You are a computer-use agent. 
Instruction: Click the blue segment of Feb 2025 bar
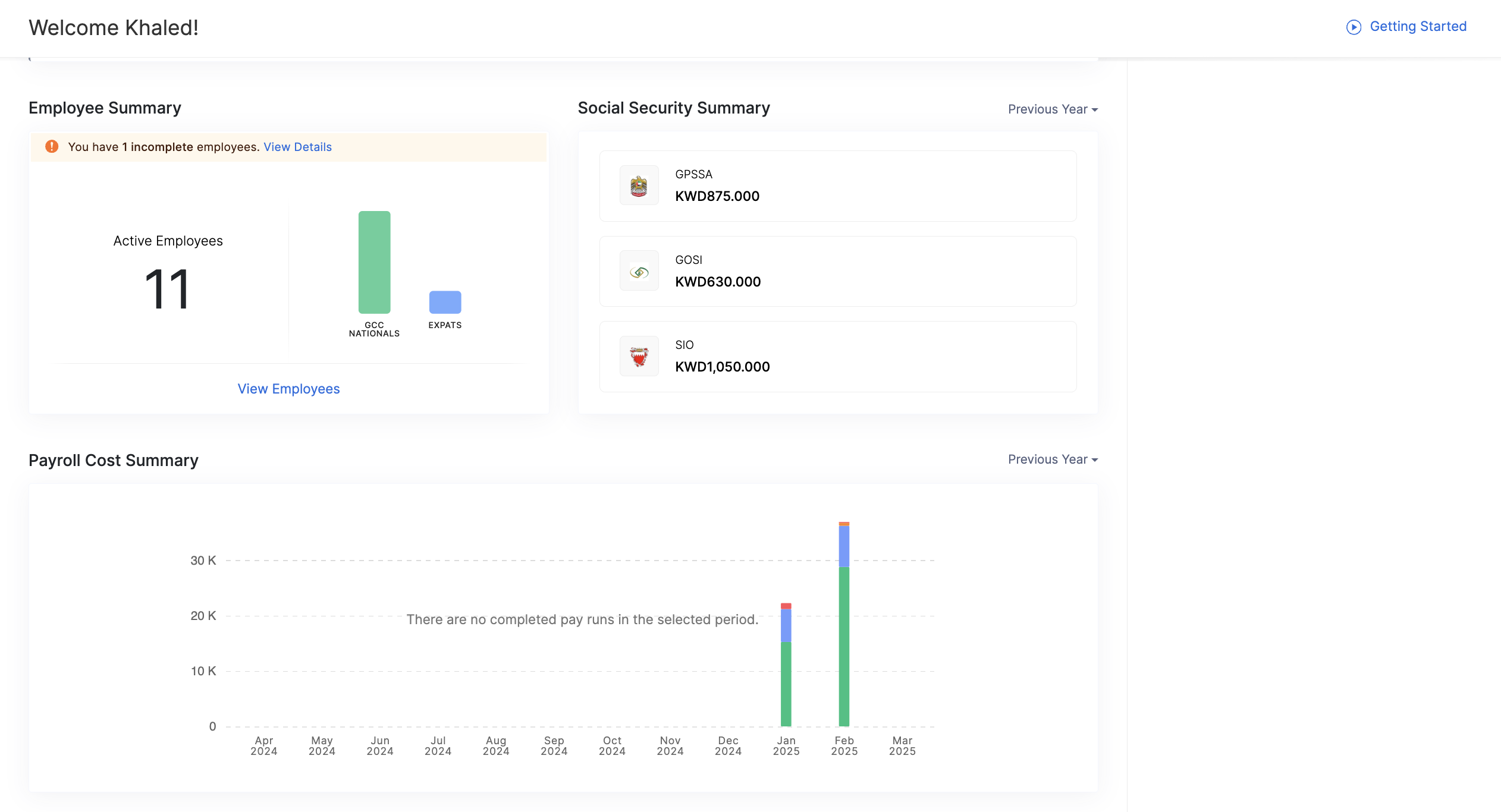tap(844, 546)
